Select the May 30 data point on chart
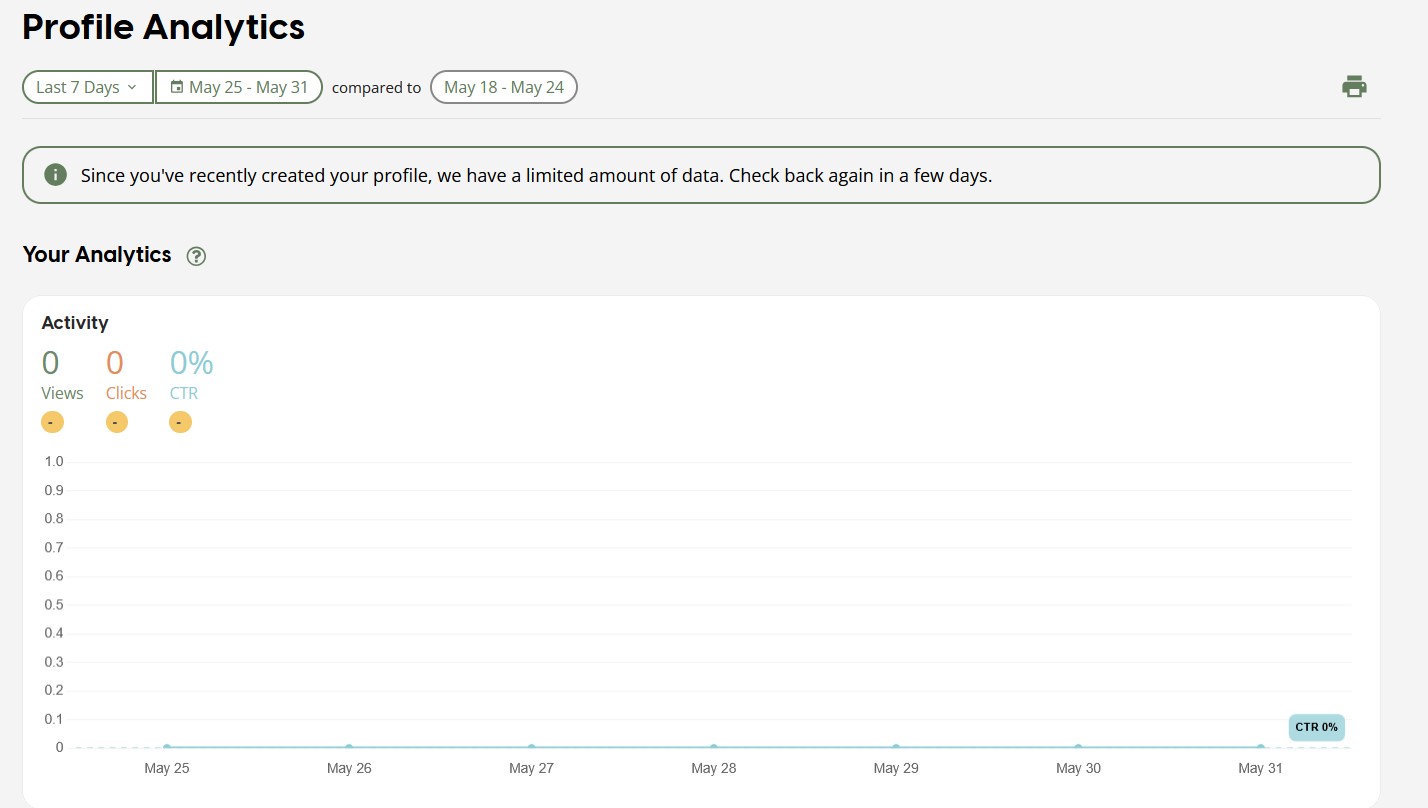Screen dimensions: 1428x808 click(1078, 747)
